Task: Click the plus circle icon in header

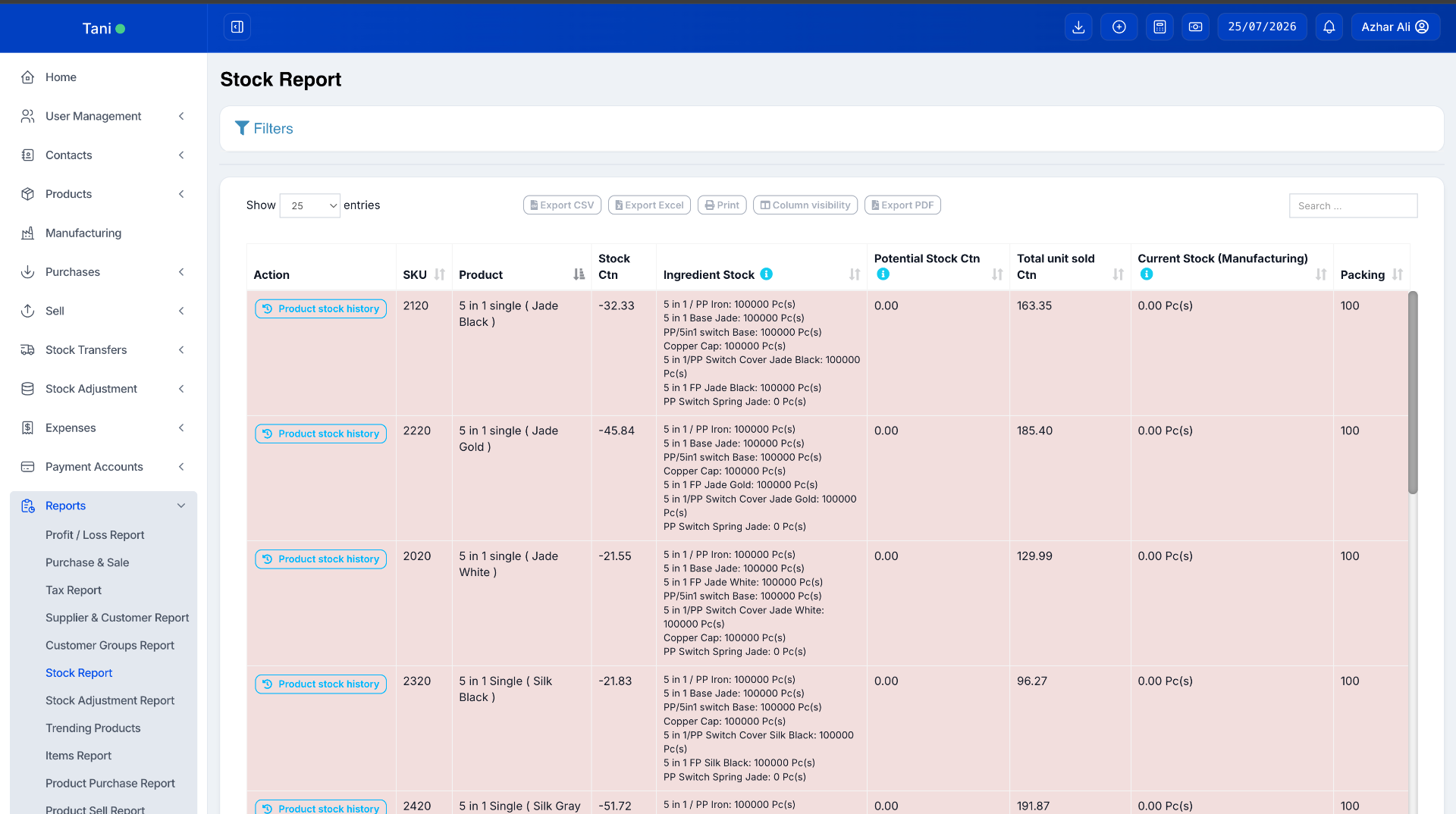Action: point(1119,27)
